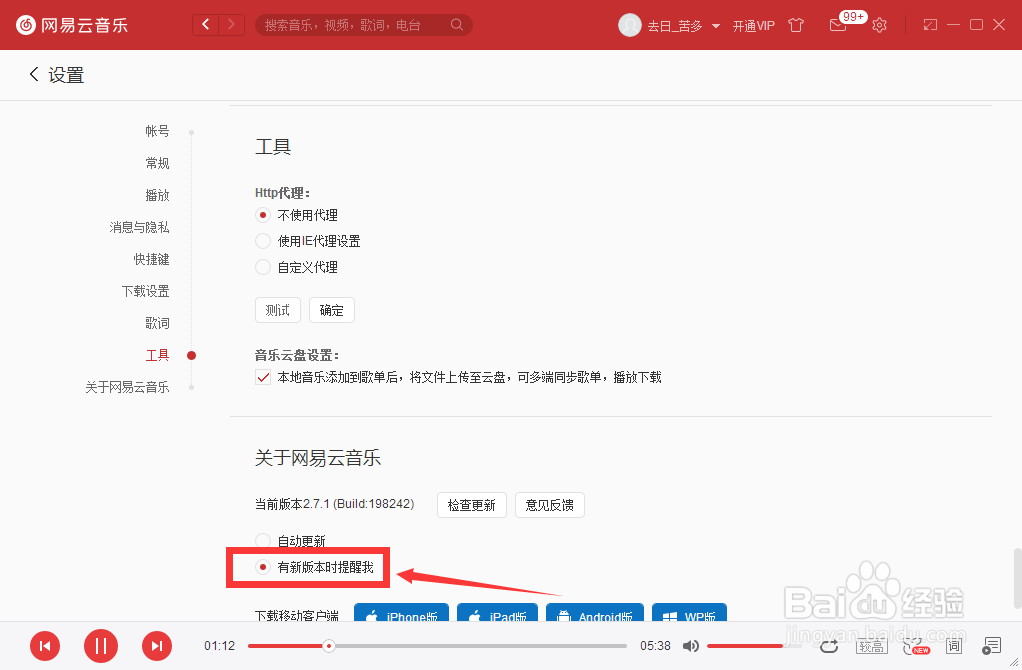Jump to 歌词 settings section

(157, 323)
